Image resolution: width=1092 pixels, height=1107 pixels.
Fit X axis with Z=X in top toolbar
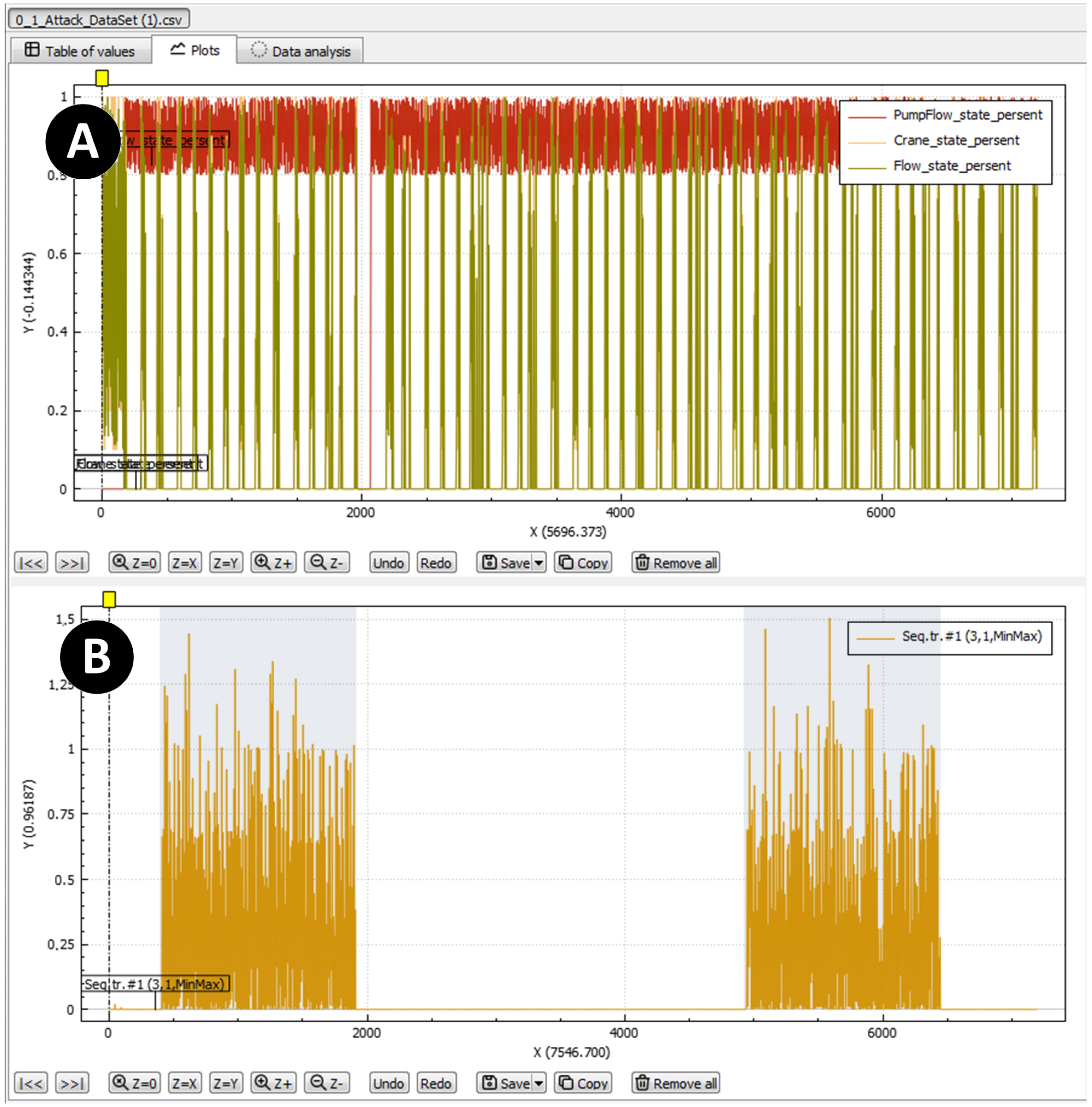point(185,563)
